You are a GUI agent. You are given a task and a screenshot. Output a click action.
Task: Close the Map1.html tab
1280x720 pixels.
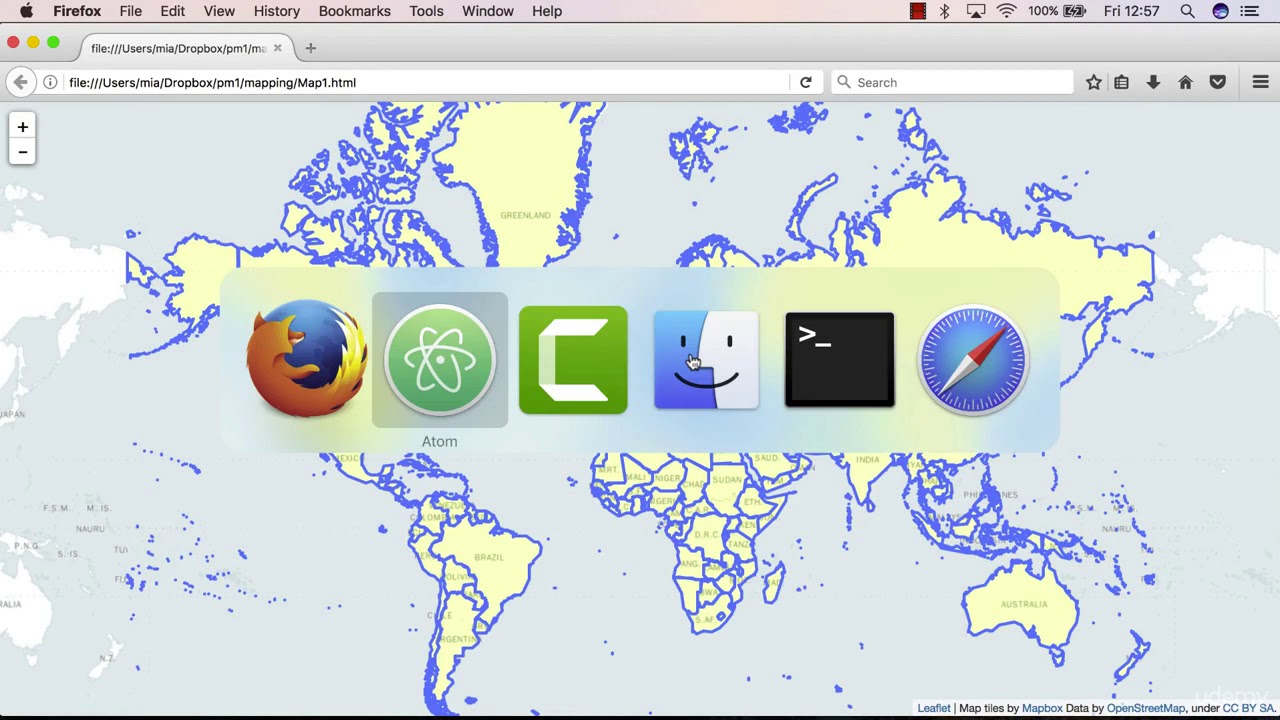pos(278,48)
